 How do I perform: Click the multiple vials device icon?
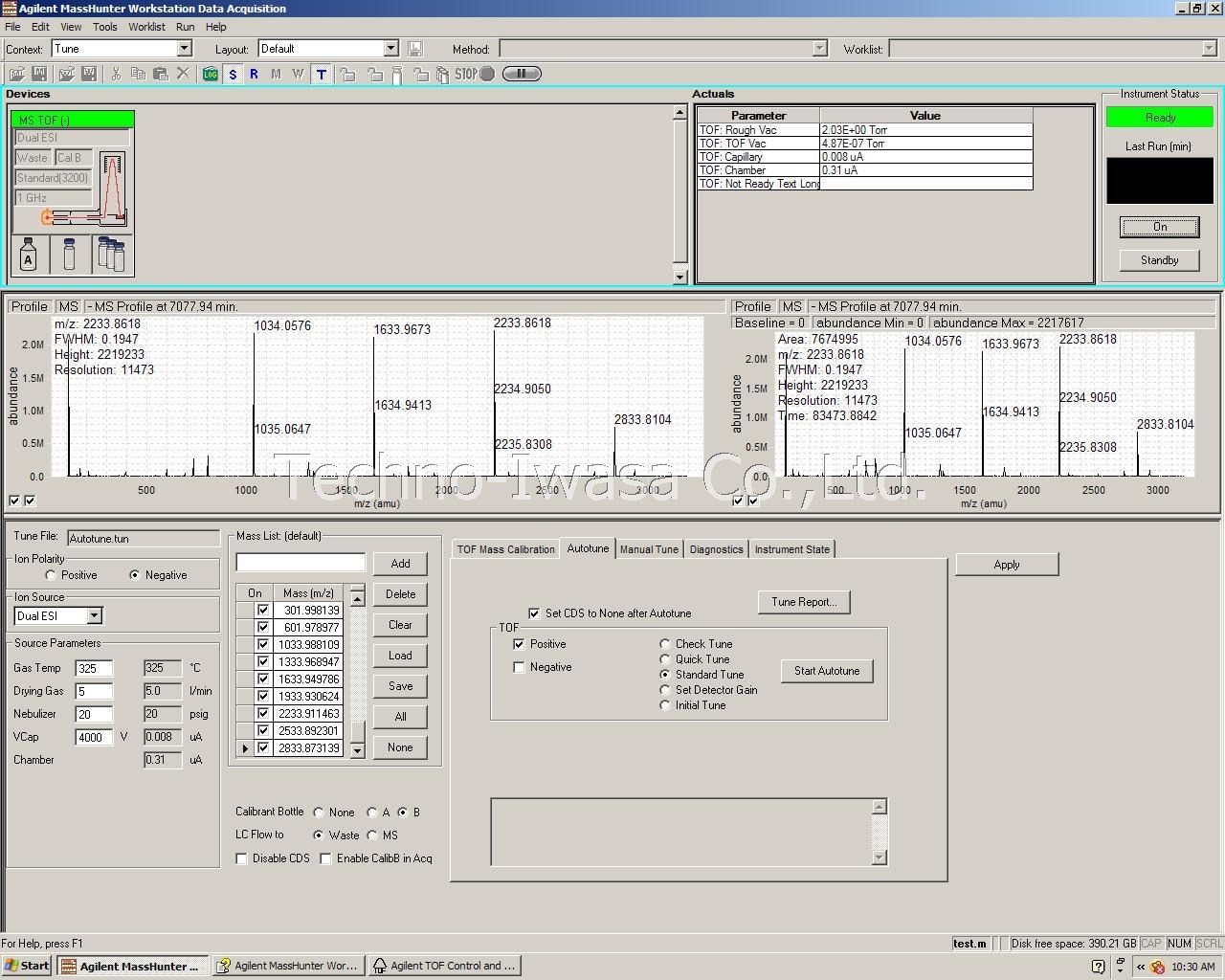[112, 255]
